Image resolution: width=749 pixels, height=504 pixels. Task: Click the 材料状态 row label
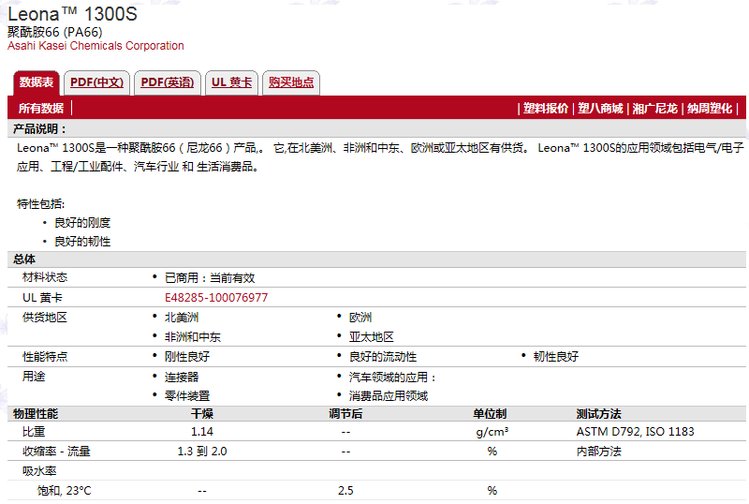coord(44,278)
